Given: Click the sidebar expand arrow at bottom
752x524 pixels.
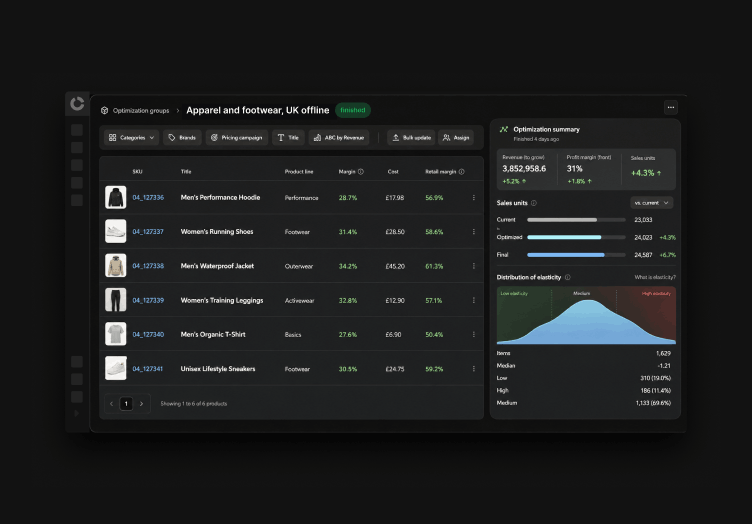Looking at the screenshot, I should coord(76,413).
